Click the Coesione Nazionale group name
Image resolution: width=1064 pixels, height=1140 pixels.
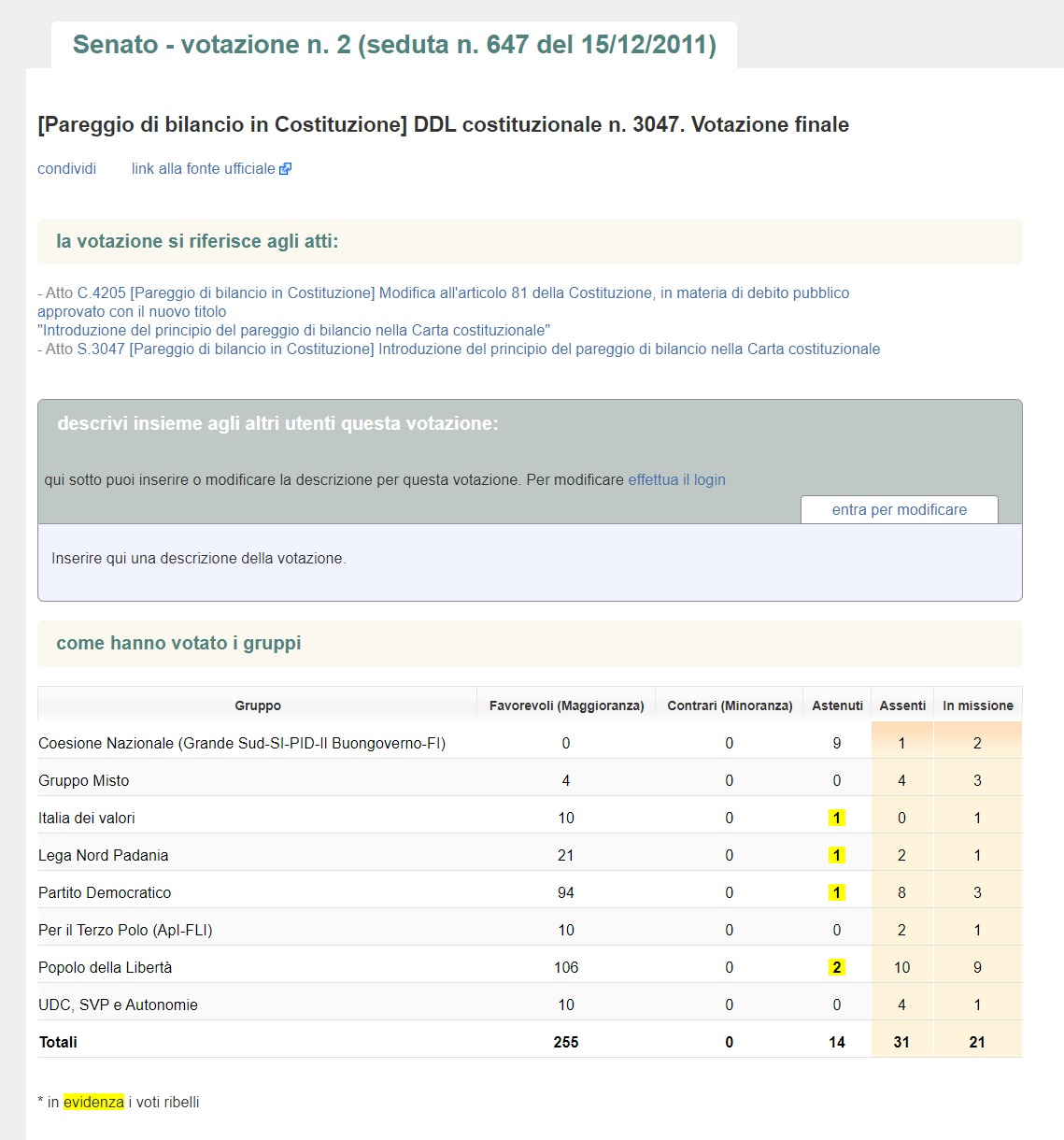tap(242, 744)
